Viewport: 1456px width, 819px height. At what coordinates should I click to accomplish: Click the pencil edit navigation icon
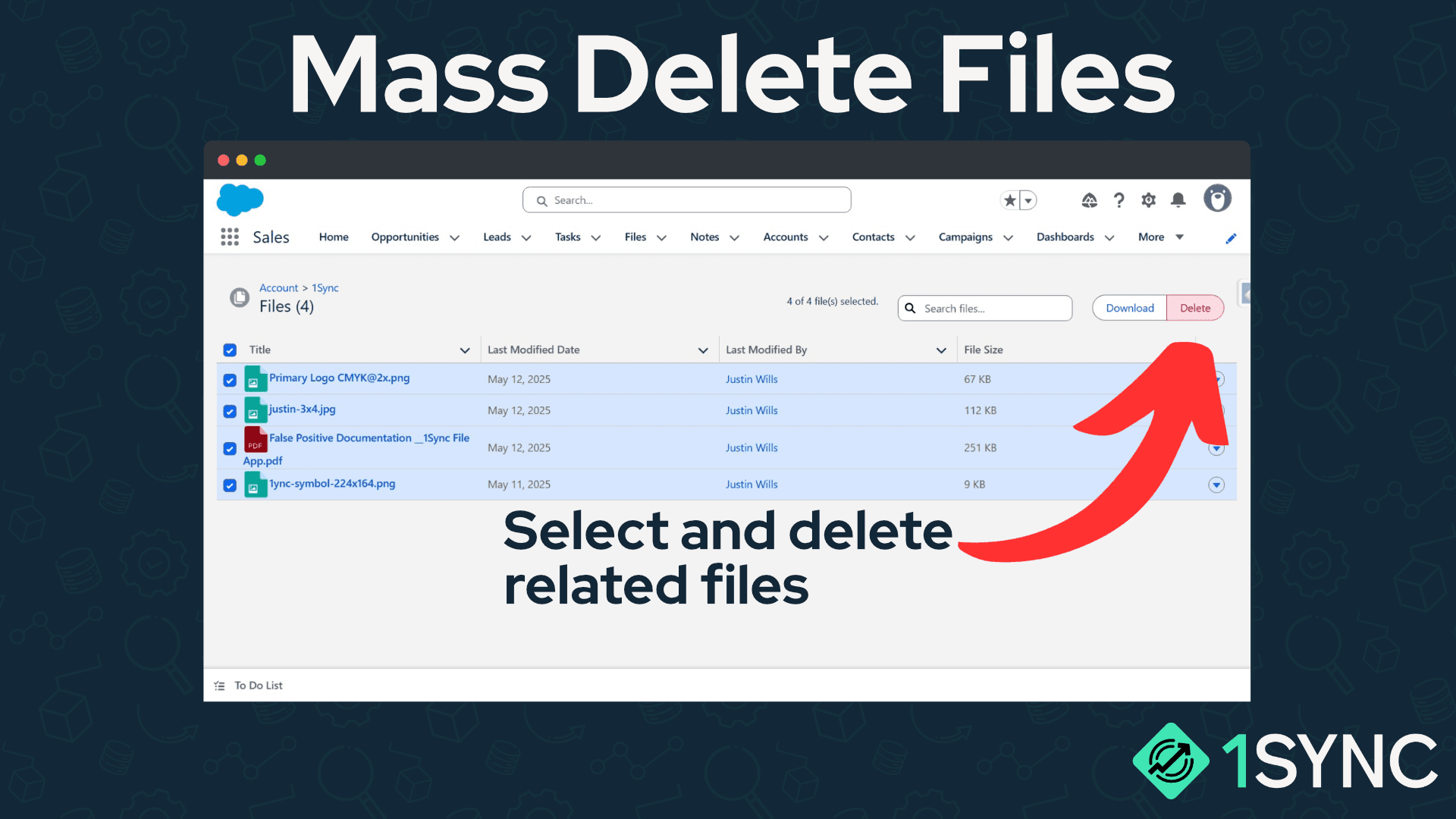pos(1231,238)
